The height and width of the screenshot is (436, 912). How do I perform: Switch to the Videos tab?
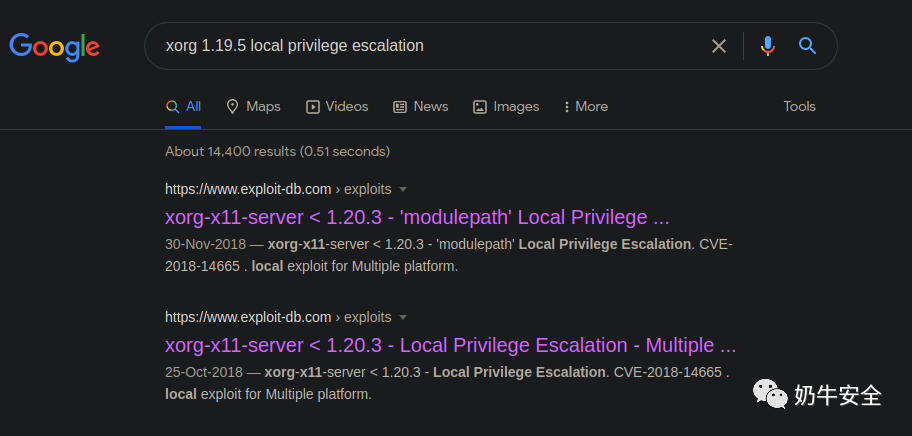coord(337,107)
